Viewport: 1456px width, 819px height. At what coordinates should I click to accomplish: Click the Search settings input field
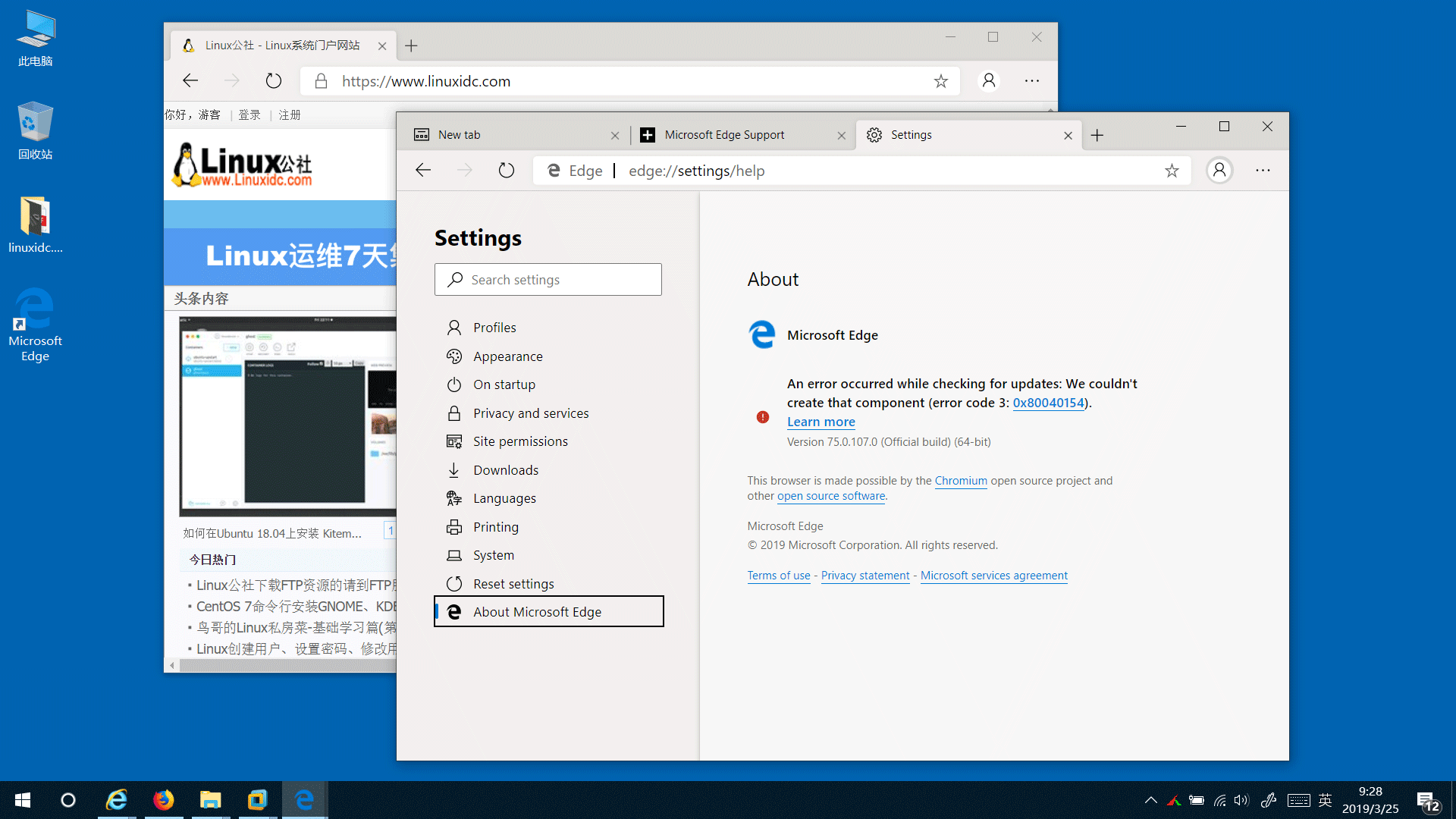(548, 279)
